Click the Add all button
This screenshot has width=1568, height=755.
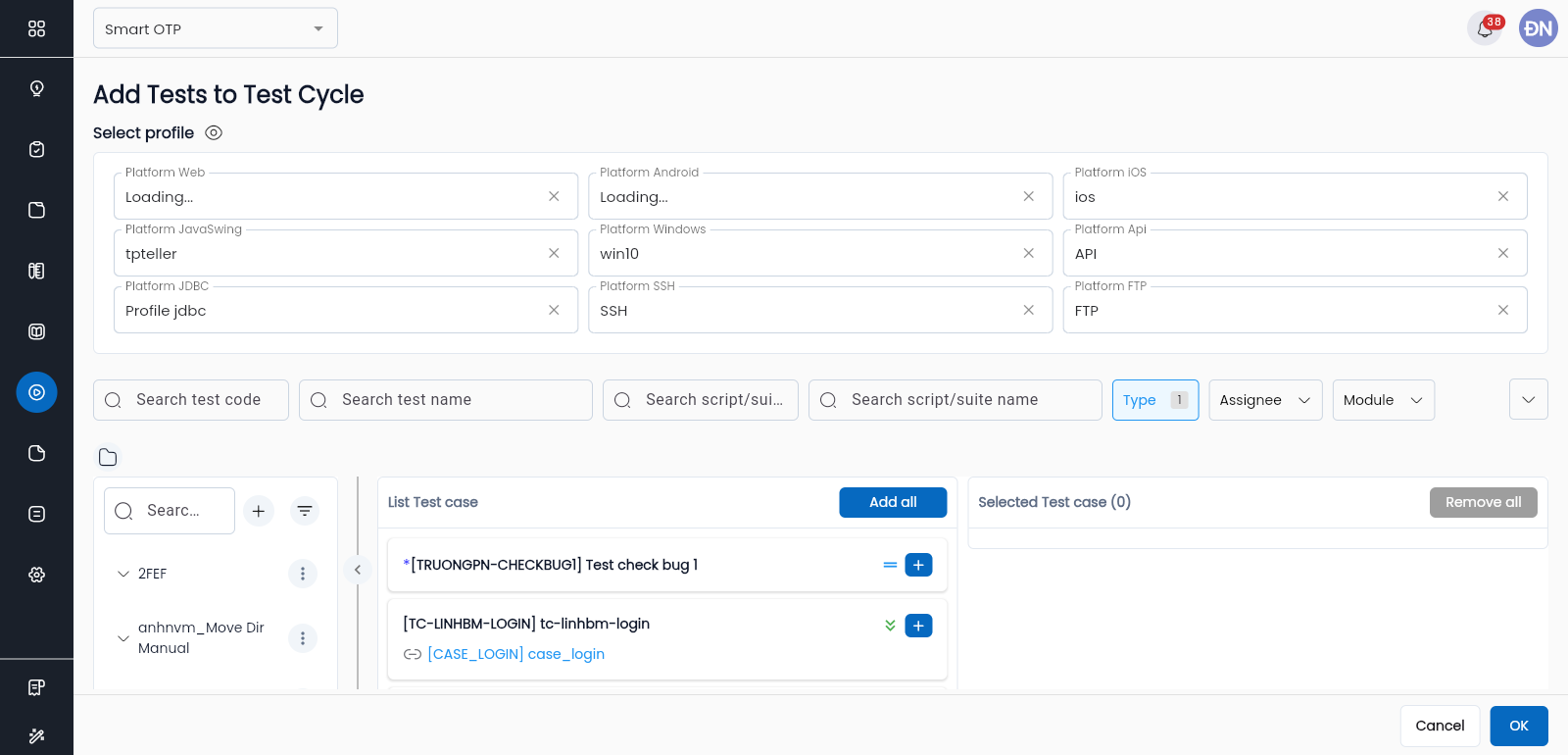point(892,502)
